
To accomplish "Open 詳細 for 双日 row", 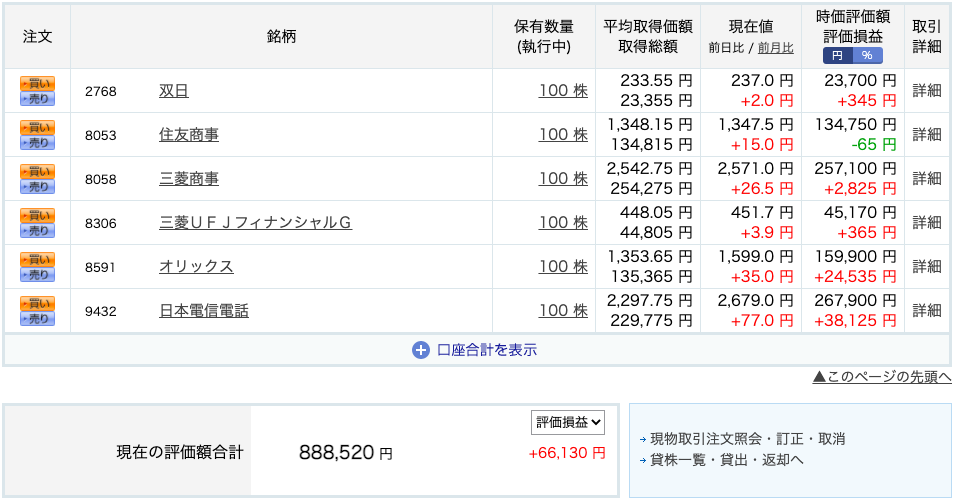I will pyautogui.click(x=927, y=91).
